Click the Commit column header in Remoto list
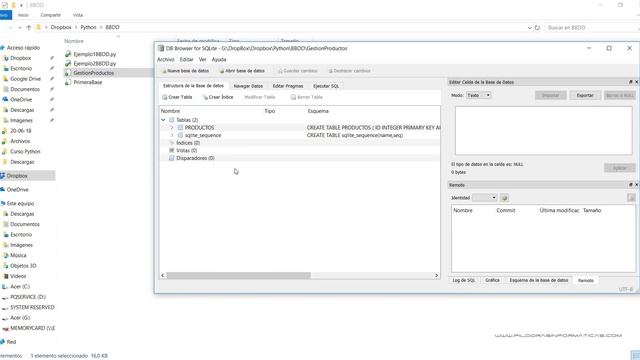The image size is (640, 360). coord(506,211)
